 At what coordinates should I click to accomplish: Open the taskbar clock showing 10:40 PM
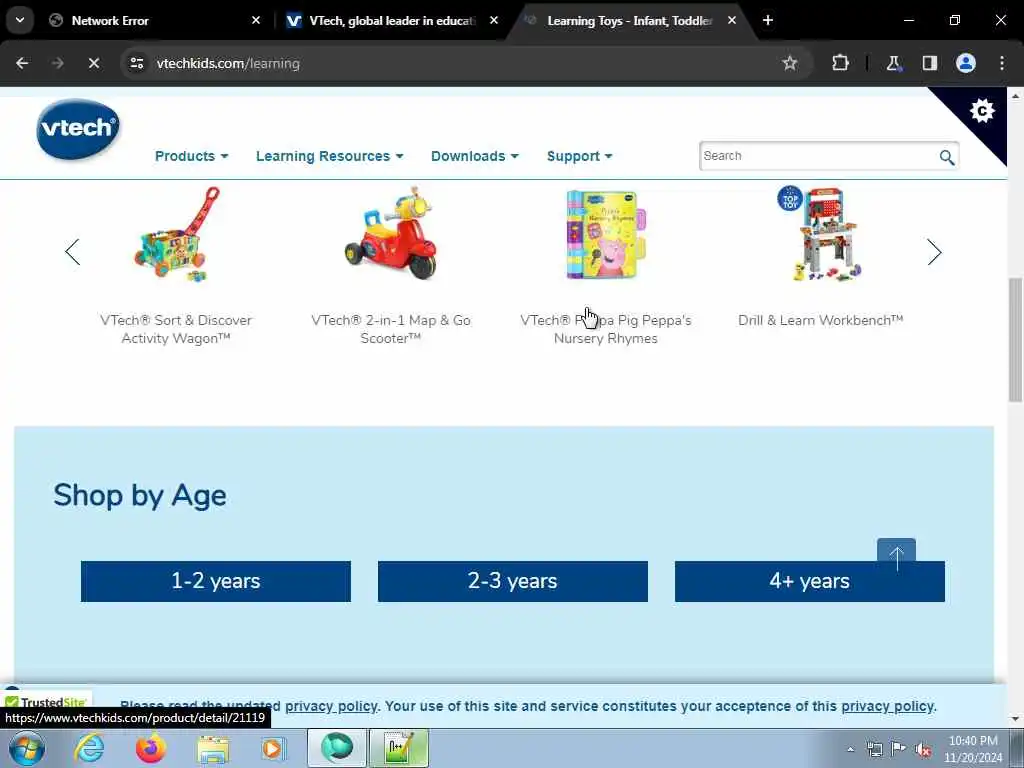pyautogui.click(x=973, y=749)
